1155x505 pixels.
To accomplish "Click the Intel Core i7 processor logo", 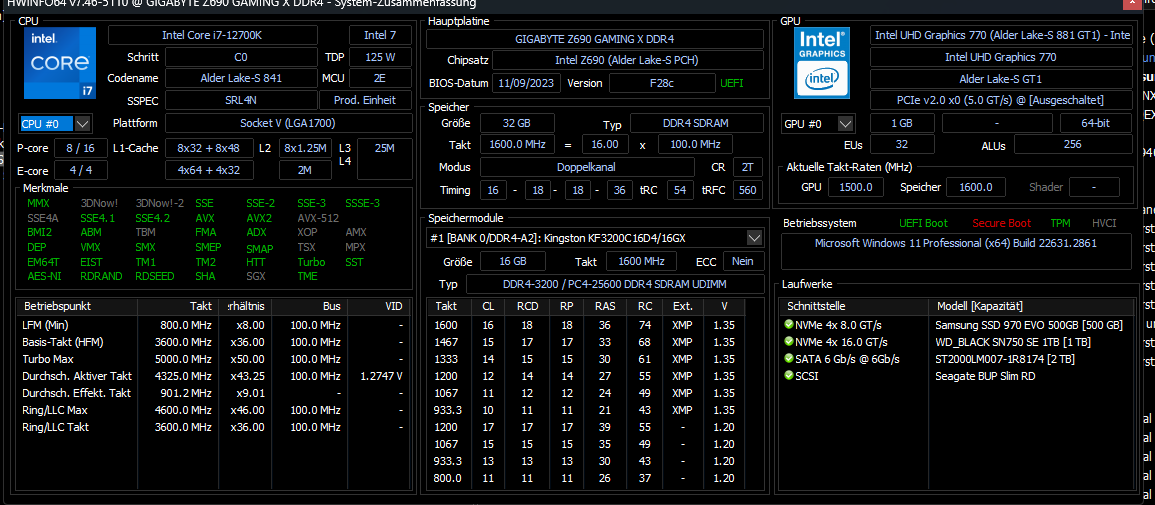I will click(60, 63).
